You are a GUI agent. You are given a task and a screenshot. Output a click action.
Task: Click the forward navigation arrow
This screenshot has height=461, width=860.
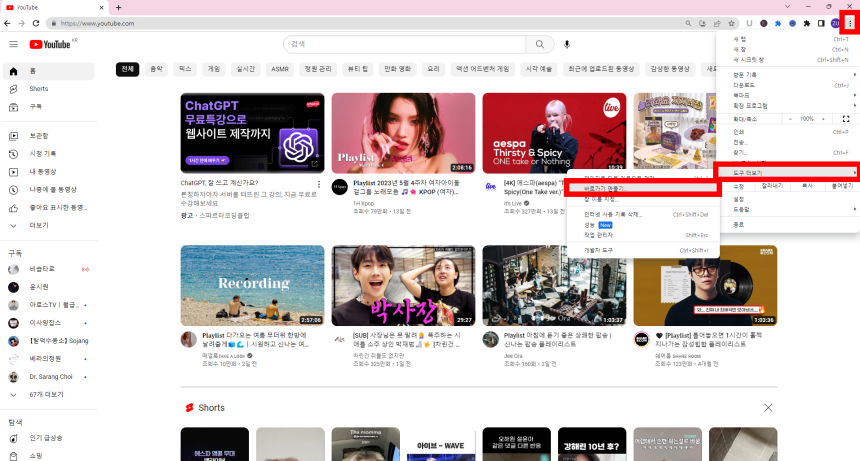tap(21, 24)
